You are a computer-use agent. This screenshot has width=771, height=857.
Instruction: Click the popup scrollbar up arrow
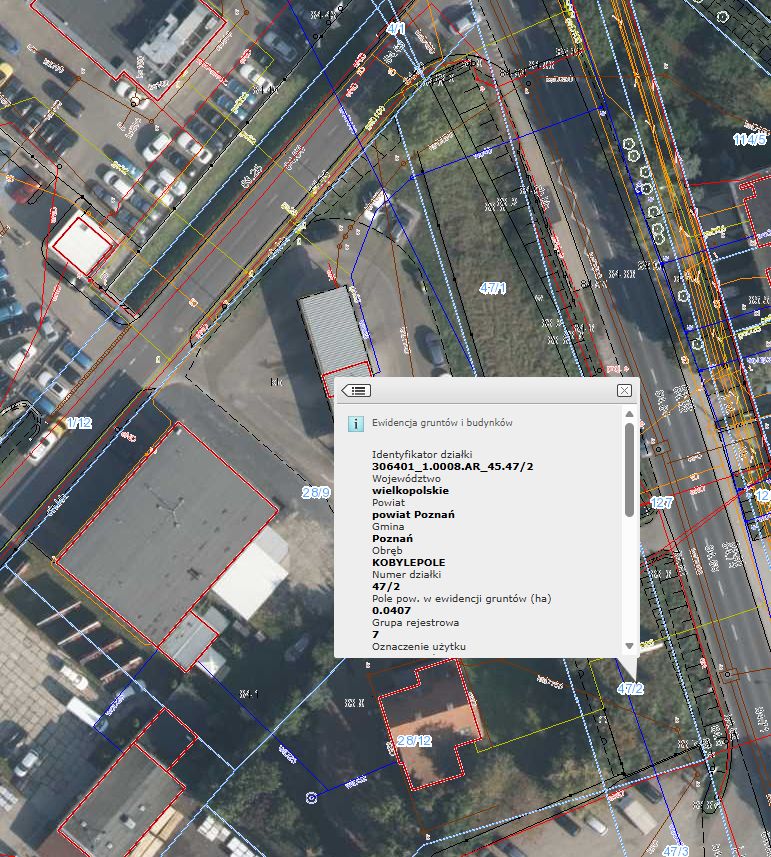(x=629, y=414)
